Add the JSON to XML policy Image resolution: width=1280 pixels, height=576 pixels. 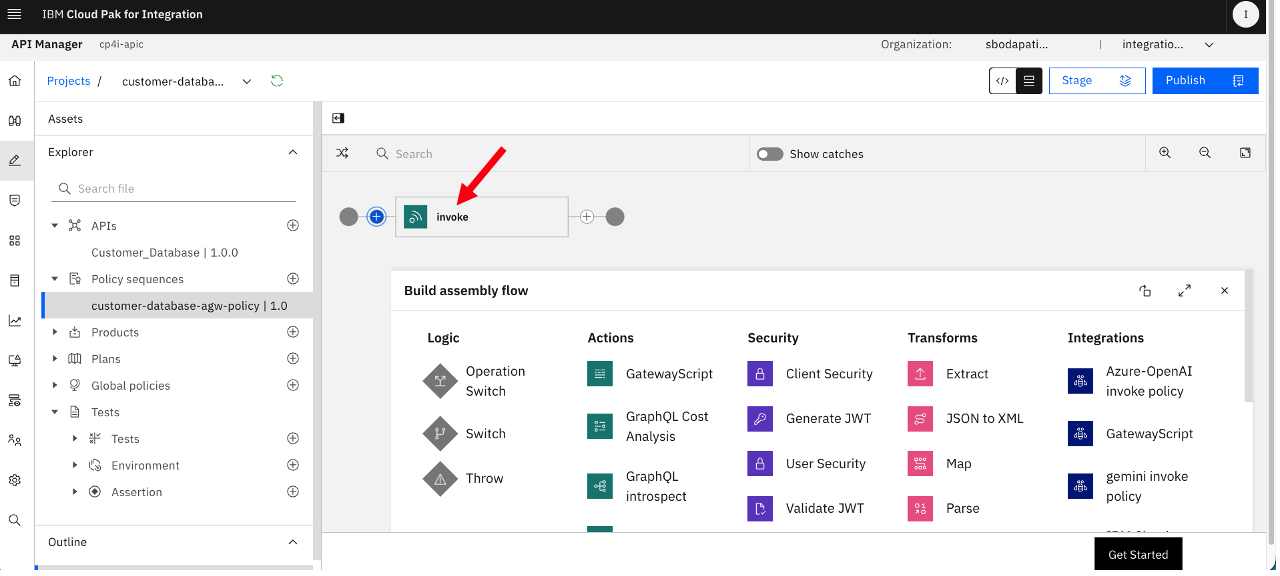966,419
